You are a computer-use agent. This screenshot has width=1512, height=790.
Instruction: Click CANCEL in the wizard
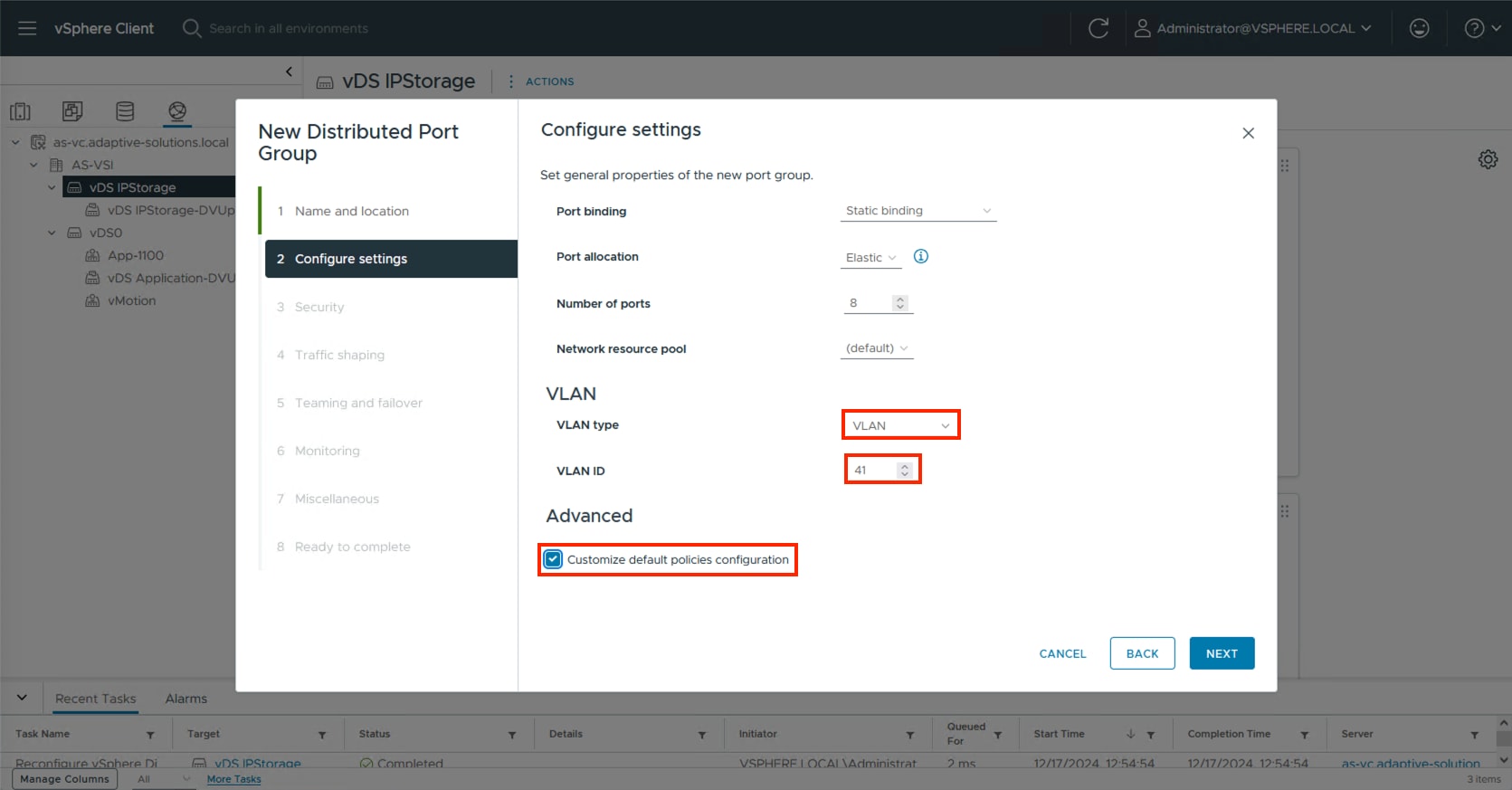[x=1062, y=653]
